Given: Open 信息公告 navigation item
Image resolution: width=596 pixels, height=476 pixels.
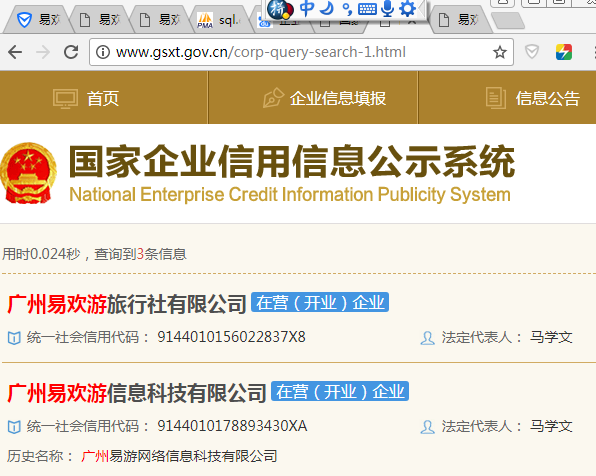Looking at the screenshot, I should (532, 98).
